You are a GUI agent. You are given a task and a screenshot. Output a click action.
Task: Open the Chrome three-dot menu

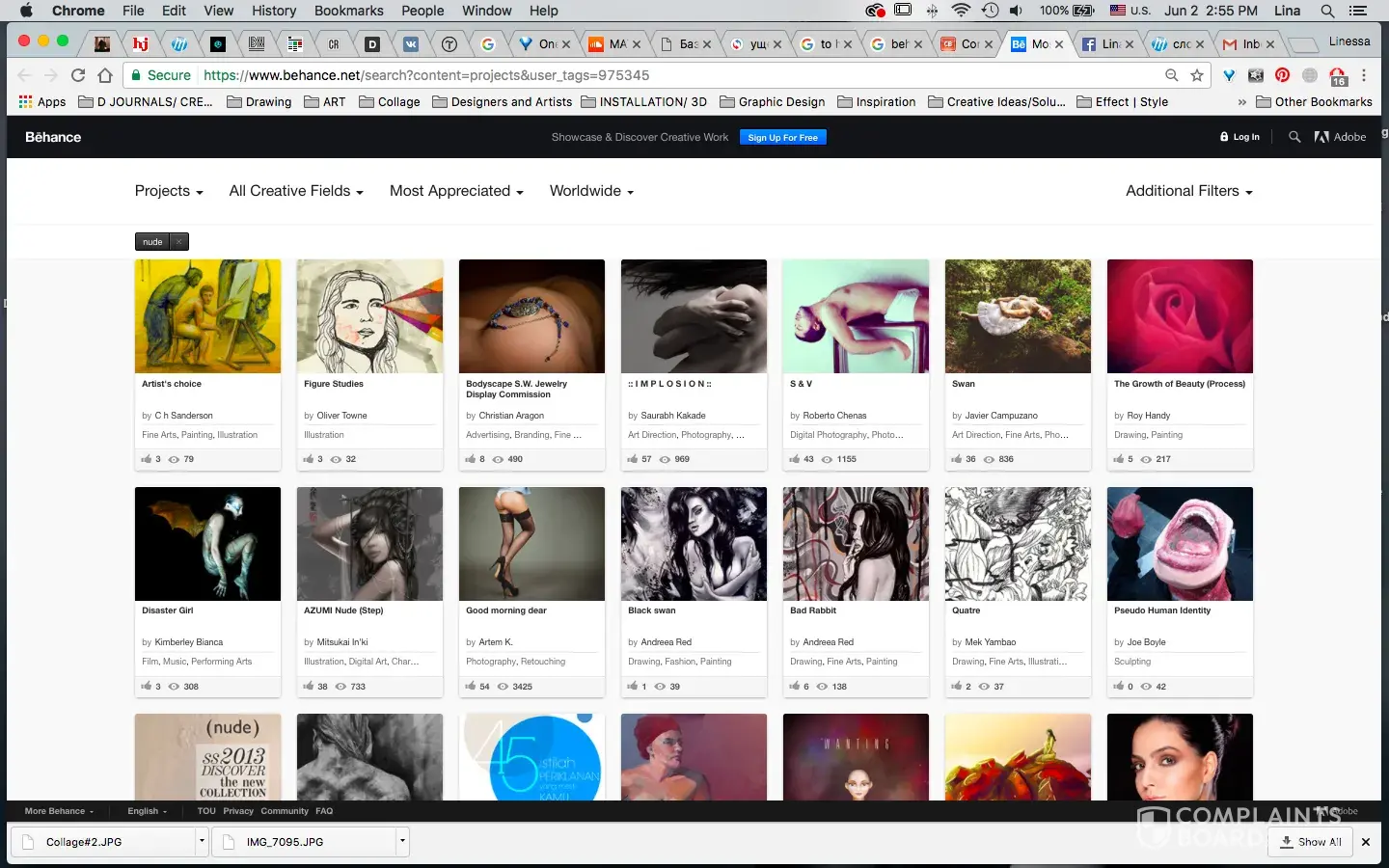click(x=1364, y=75)
